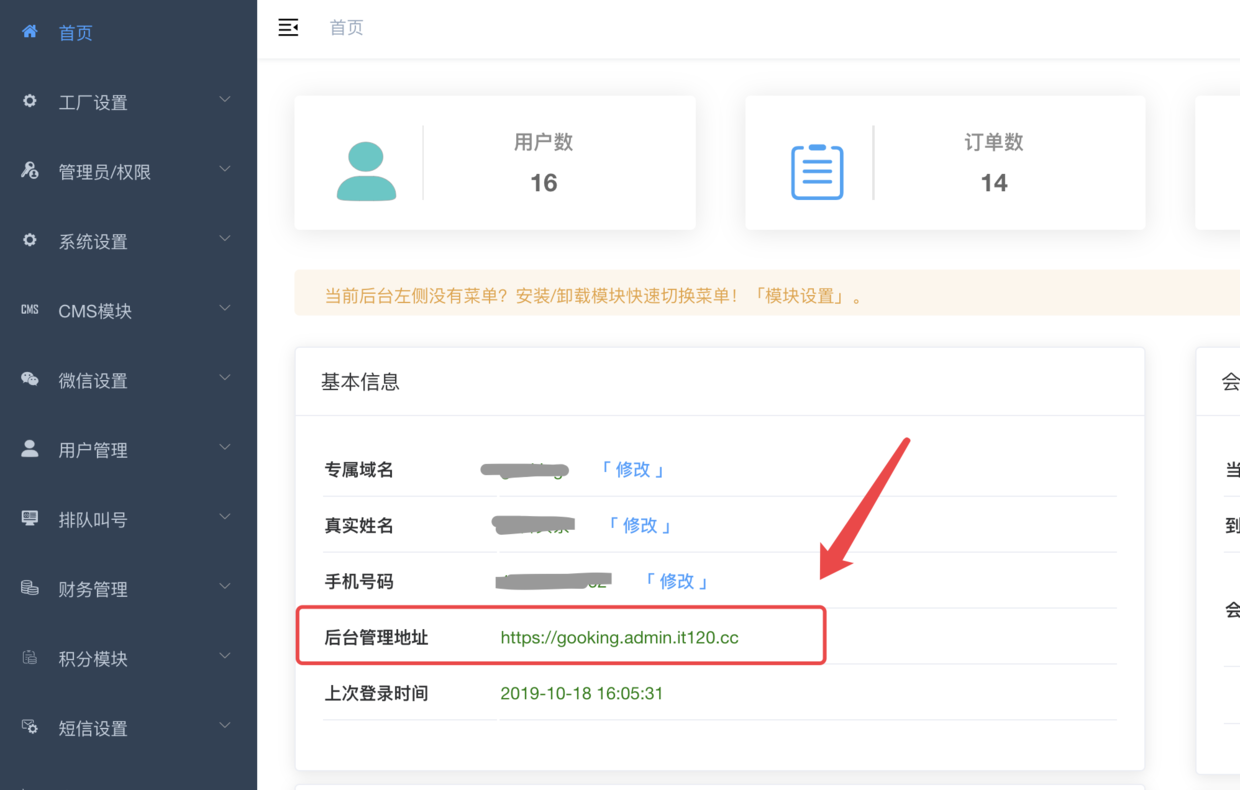Open the 微信设置 menu label
Screen dimensions: 1240x790
[x=93, y=381]
